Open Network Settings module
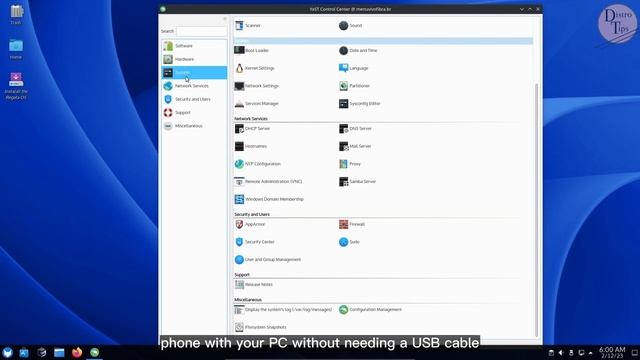This screenshot has width=640, height=360. pos(257,86)
